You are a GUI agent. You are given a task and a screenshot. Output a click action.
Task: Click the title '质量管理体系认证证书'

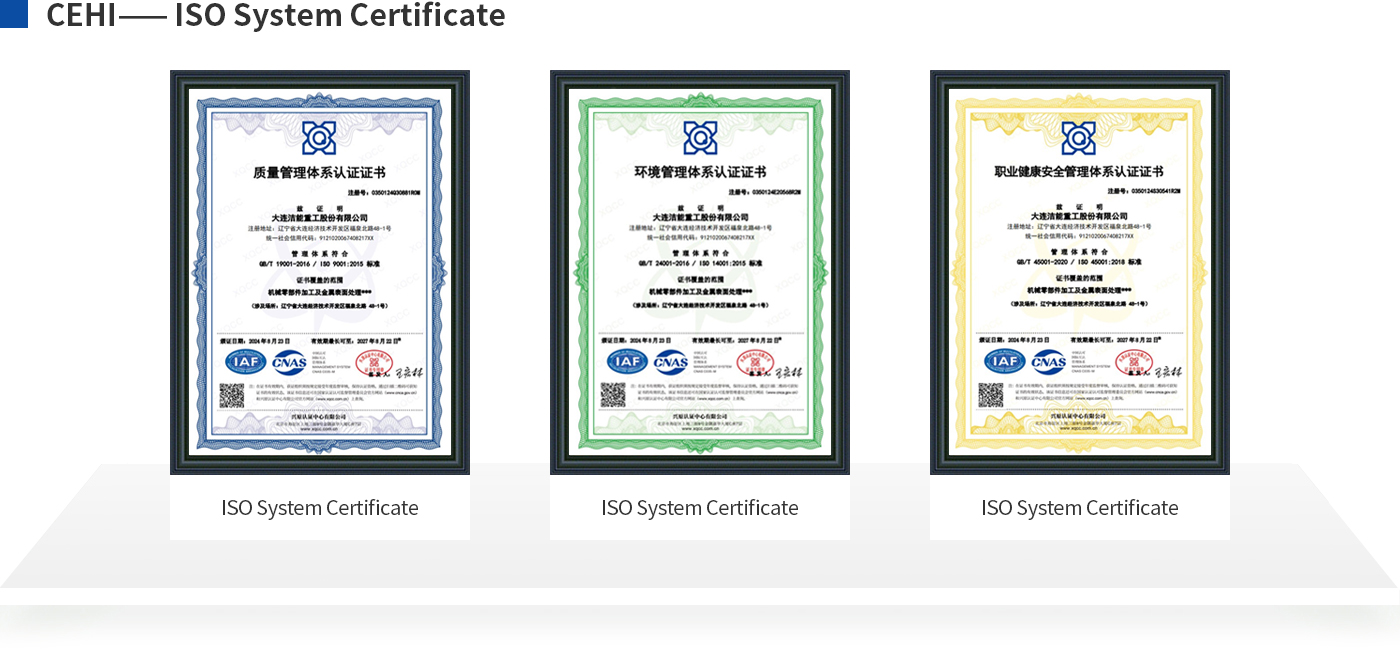click(320, 173)
